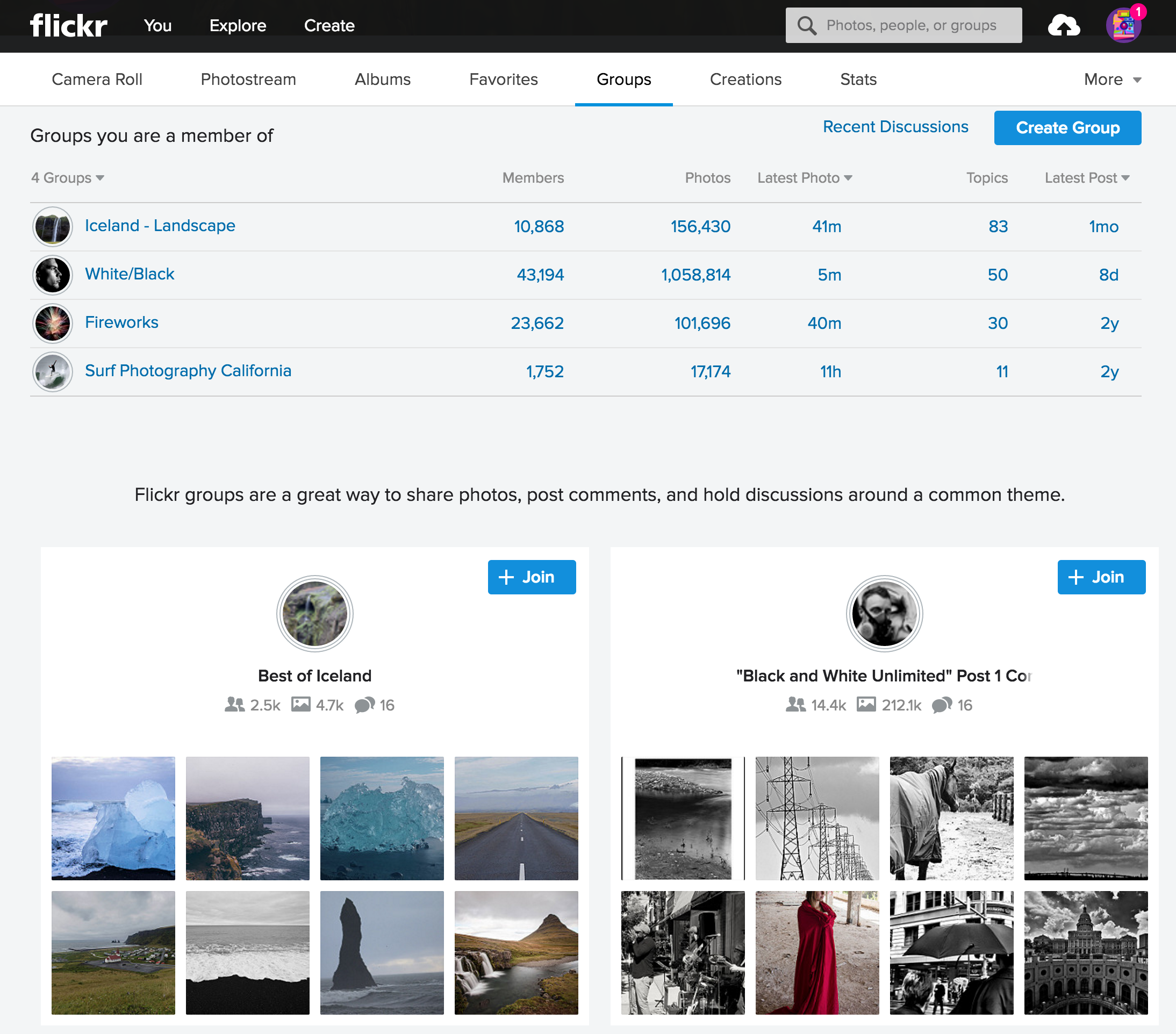Focus the photos, people, or groups search field
Image resolution: width=1176 pixels, height=1034 pixels.
coord(912,25)
